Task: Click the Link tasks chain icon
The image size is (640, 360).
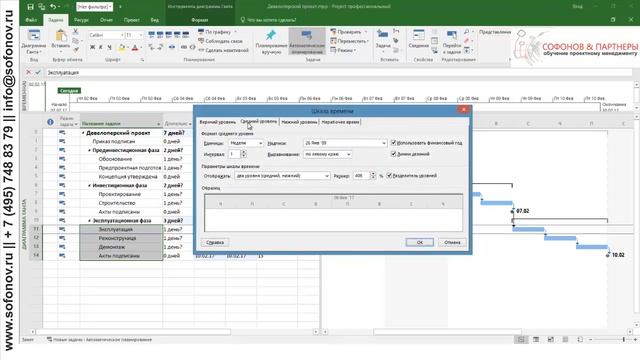Action: (x=184, y=47)
